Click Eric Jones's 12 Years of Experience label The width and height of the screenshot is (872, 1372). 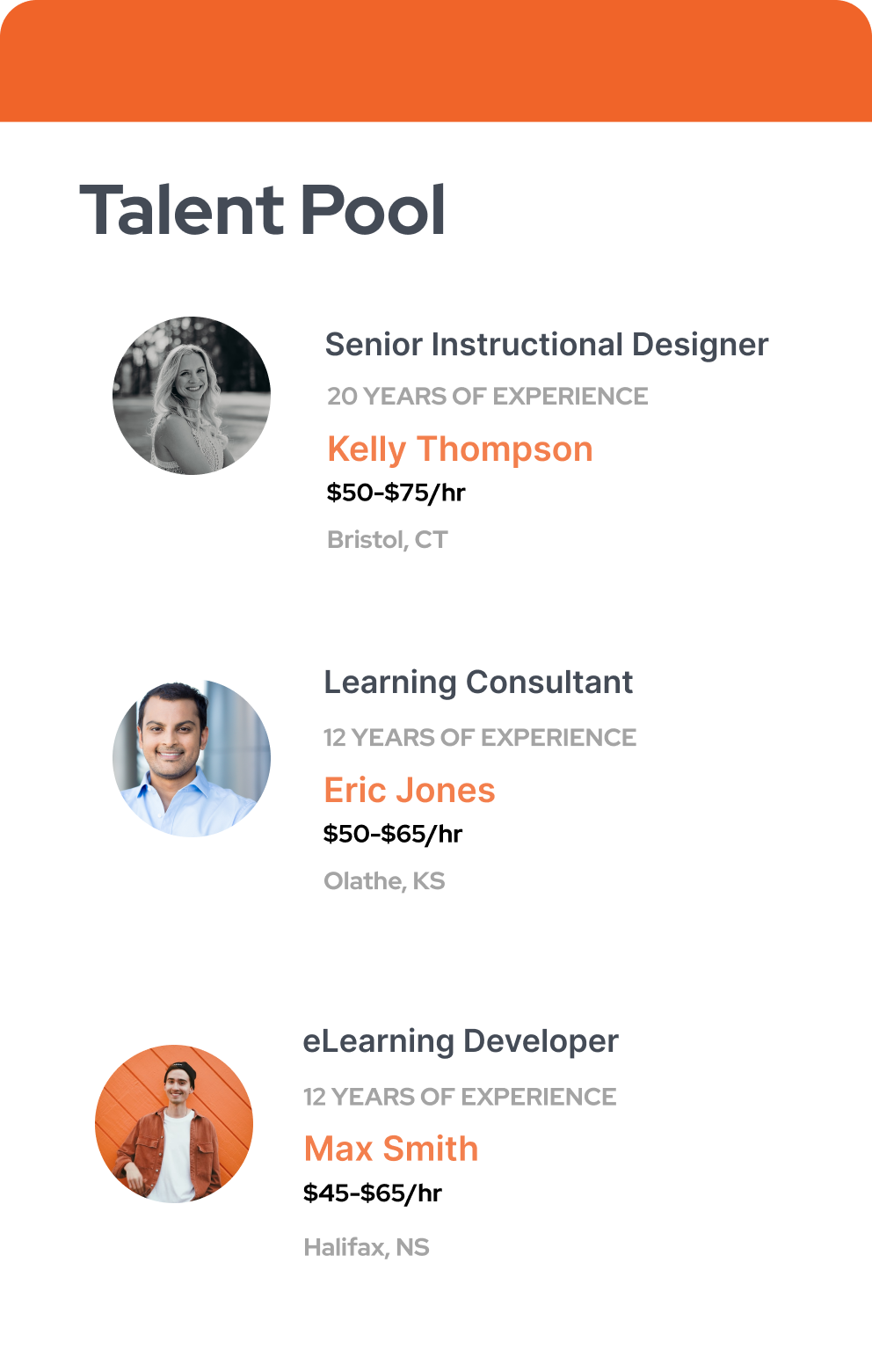480,738
